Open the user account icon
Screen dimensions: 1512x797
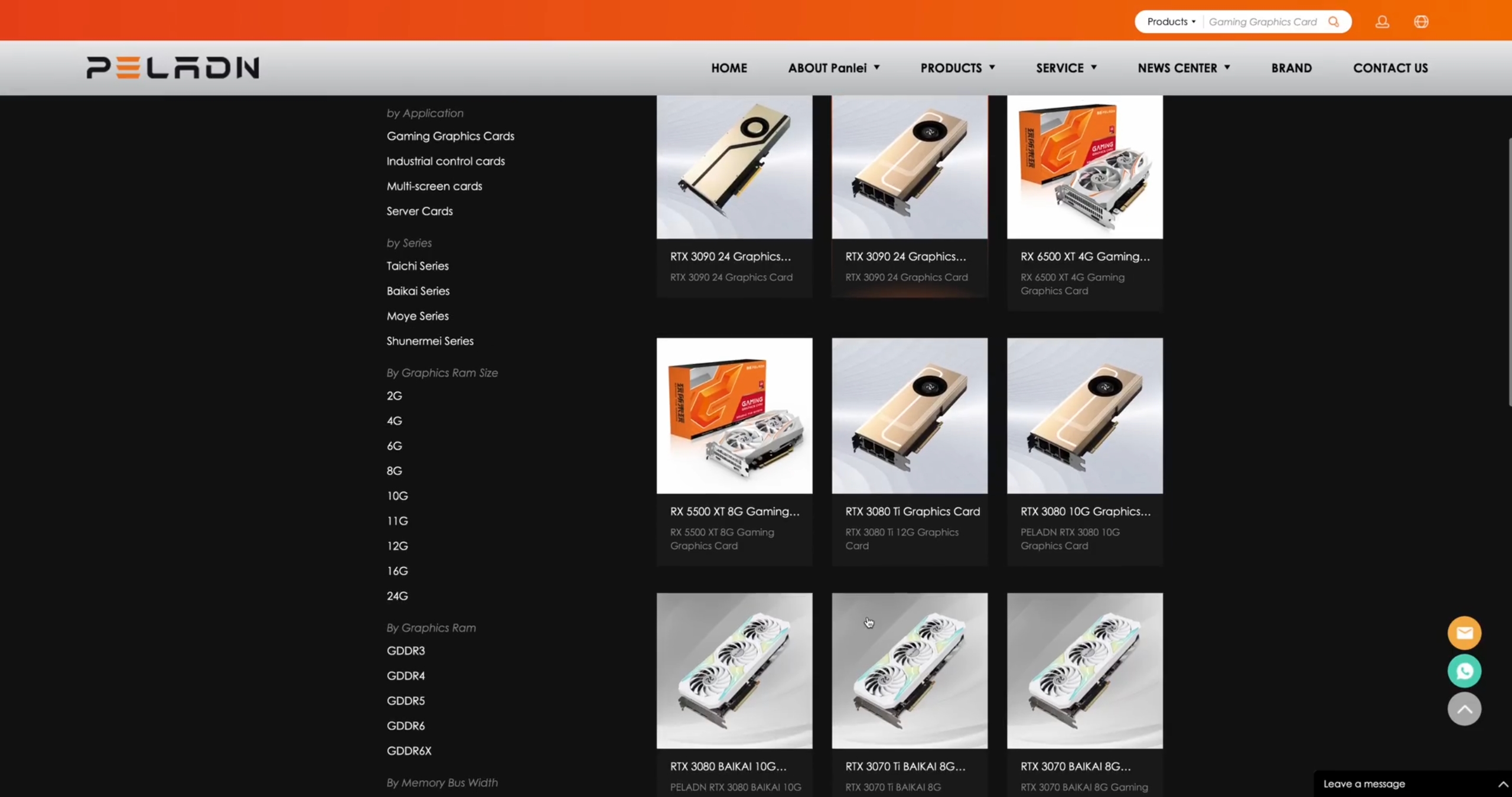point(1382,22)
